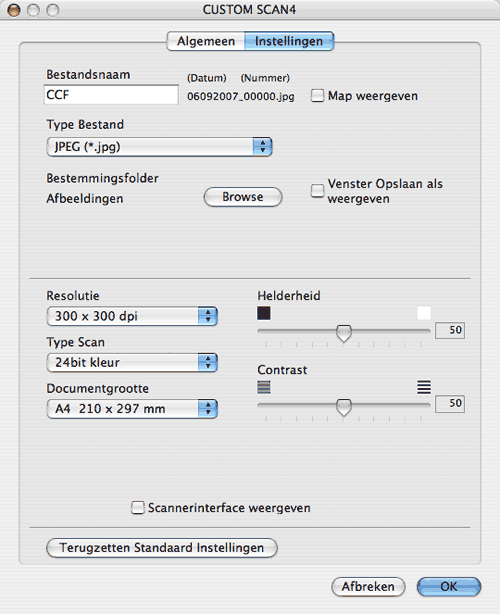Screen dimensions: 500x614
Task: Enable the Map weergeven checkbox
Action: [x=317, y=96]
